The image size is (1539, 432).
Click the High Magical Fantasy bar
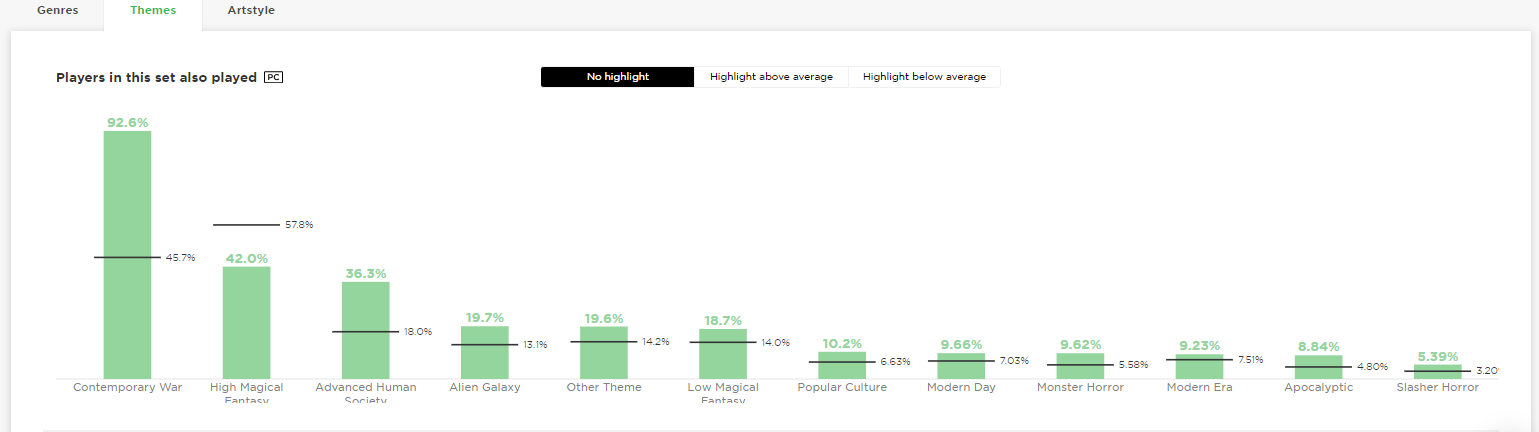click(x=246, y=322)
